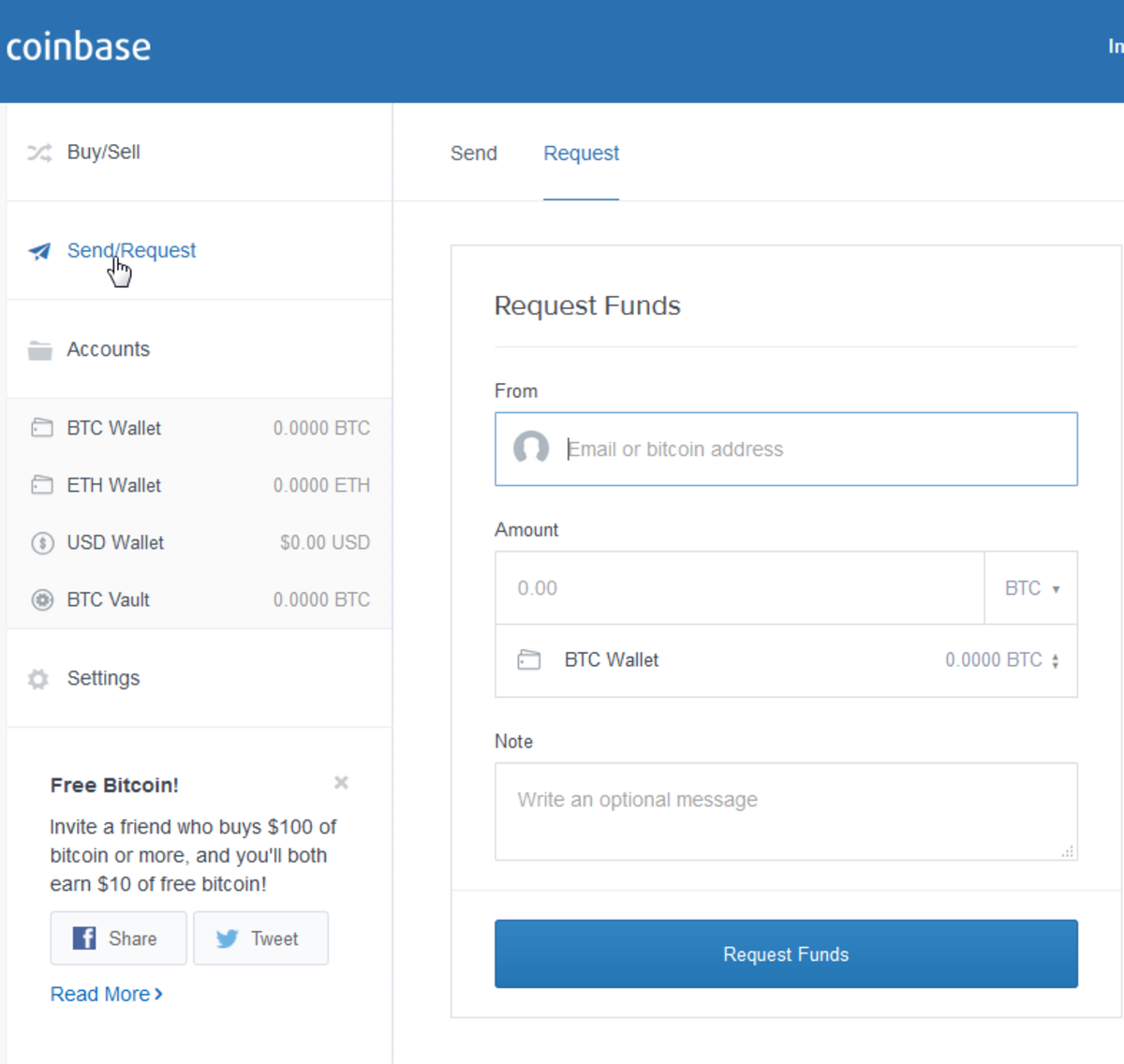Screen dimensions: 1124x1064
Task: Select ETH Wallet in sidebar
Action: (x=200, y=485)
